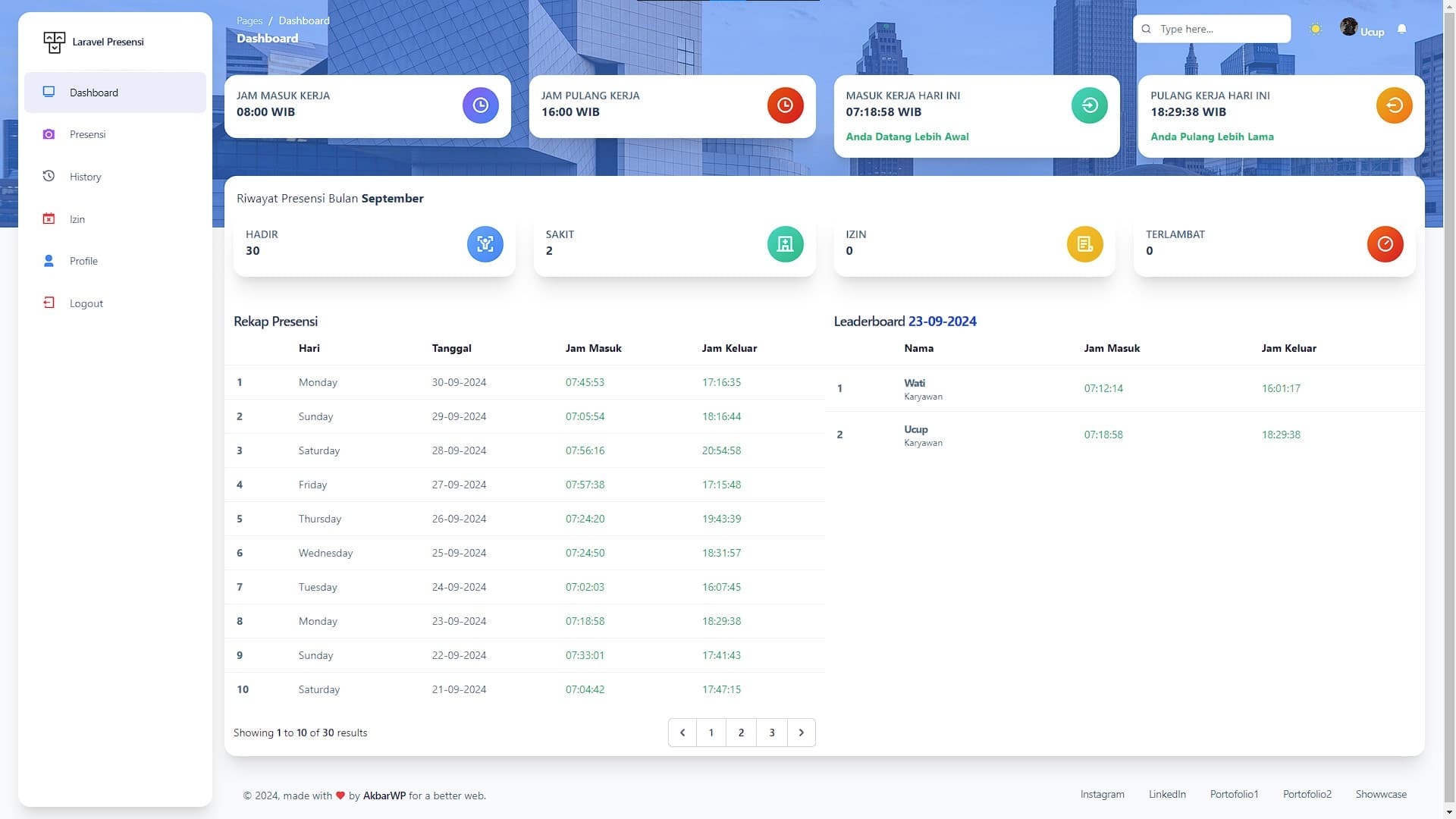Toggle the light/dark mode sun icon
This screenshot has width=1456, height=819.
[1315, 29]
